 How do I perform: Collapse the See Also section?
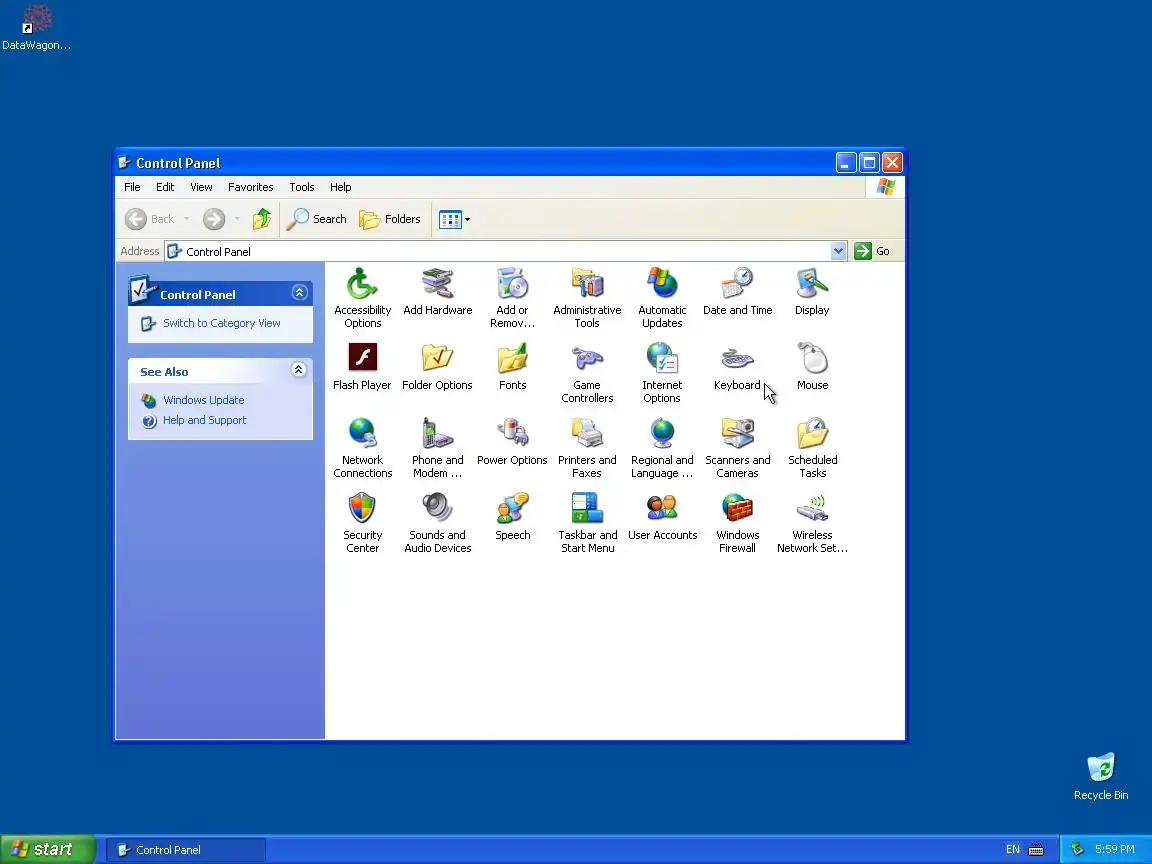pyautogui.click(x=298, y=370)
